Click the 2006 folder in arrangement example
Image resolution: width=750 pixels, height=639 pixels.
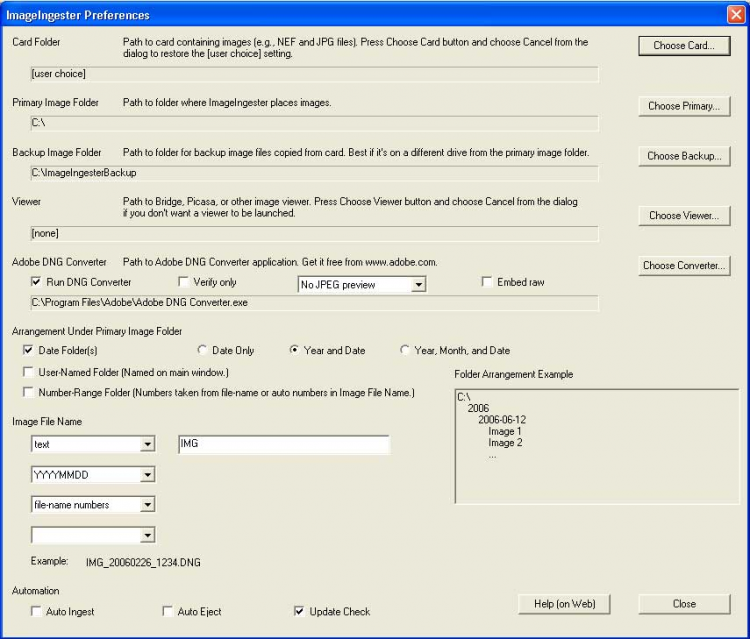(x=478, y=408)
